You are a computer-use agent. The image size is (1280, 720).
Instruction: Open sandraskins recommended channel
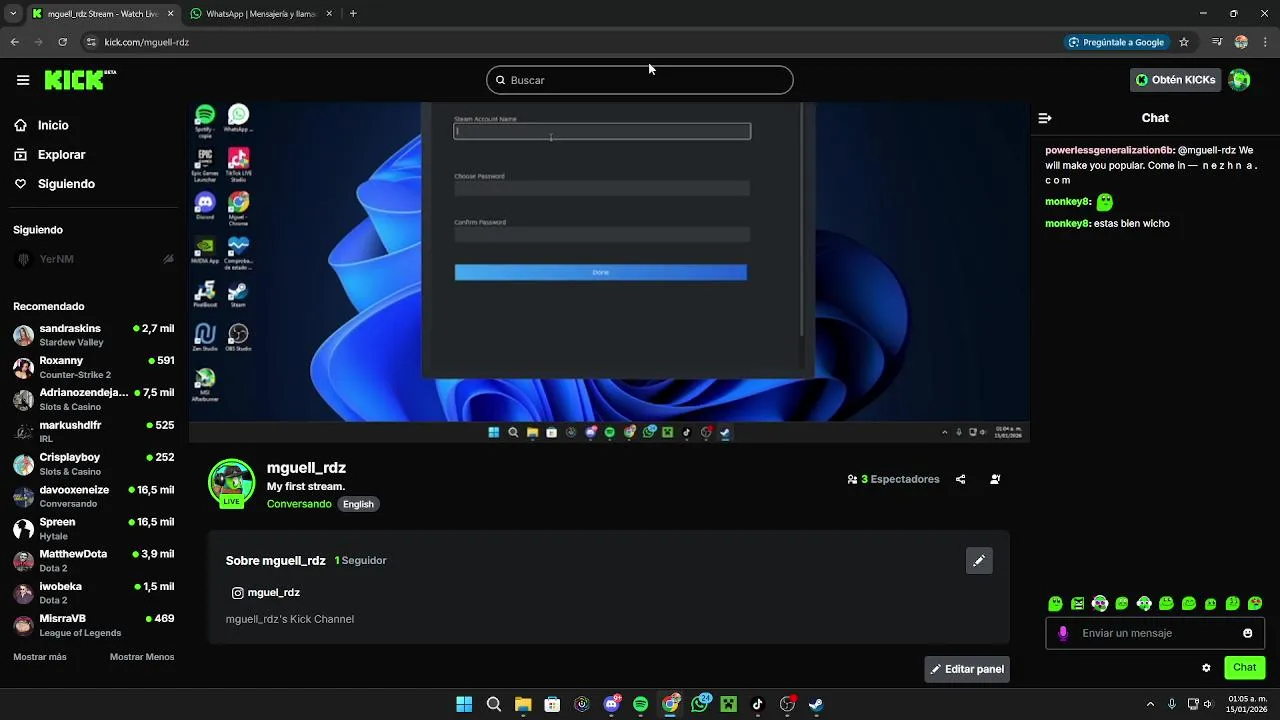click(x=94, y=335)
